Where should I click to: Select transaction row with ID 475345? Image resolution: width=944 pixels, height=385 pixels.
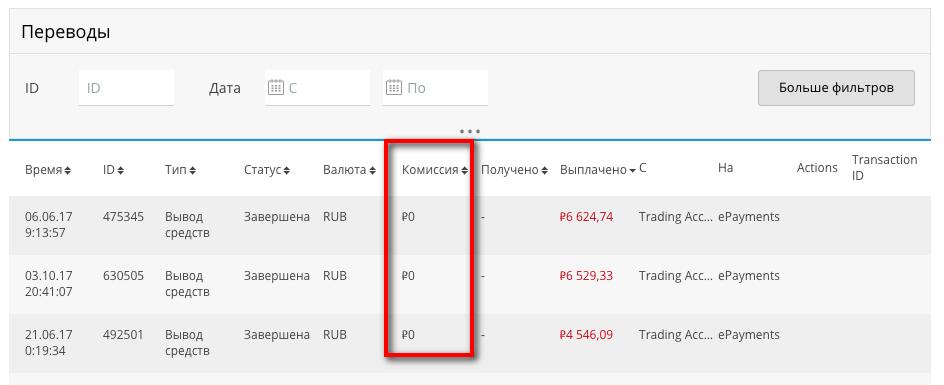click(x=470, y=225)
